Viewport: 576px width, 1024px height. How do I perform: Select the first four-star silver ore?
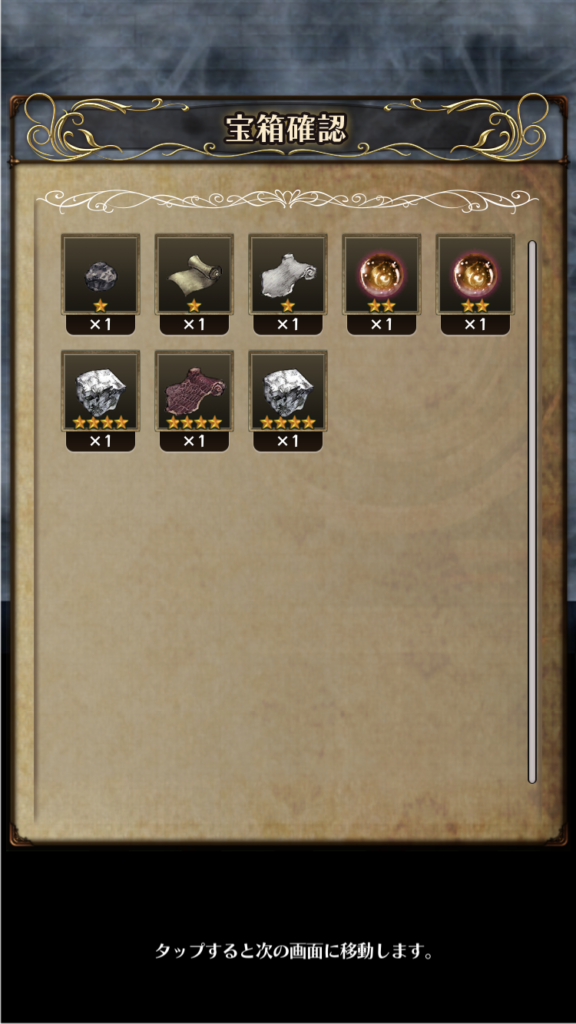(x=101, y=391)
